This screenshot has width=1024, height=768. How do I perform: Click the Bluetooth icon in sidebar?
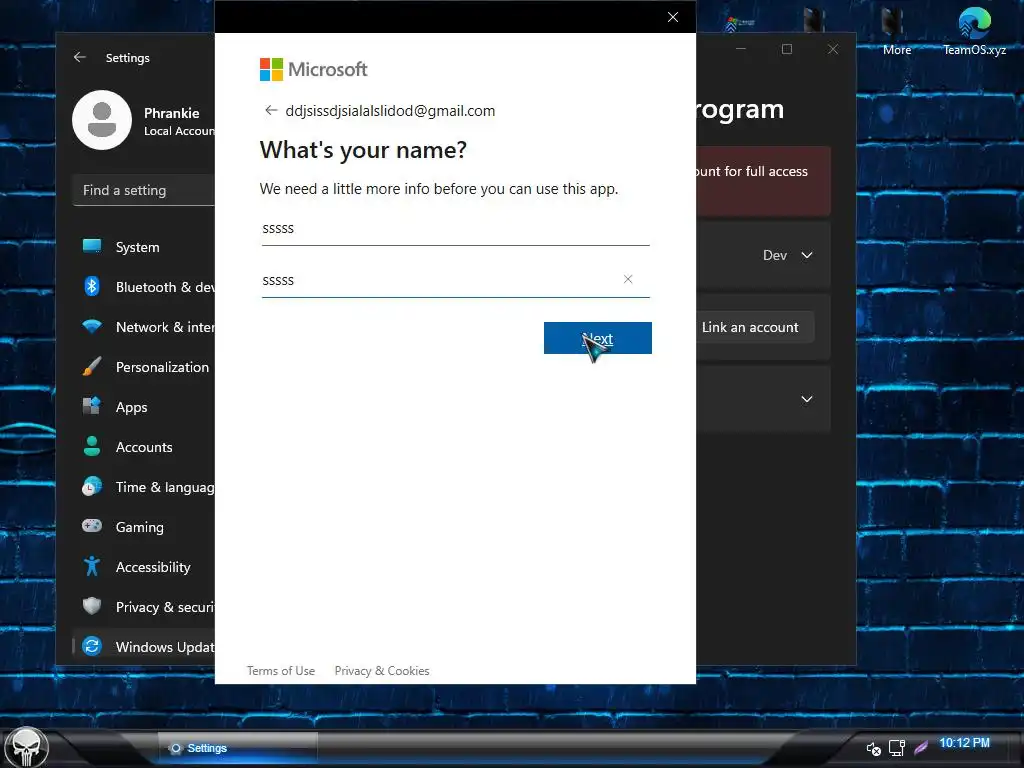coord(92,286)
